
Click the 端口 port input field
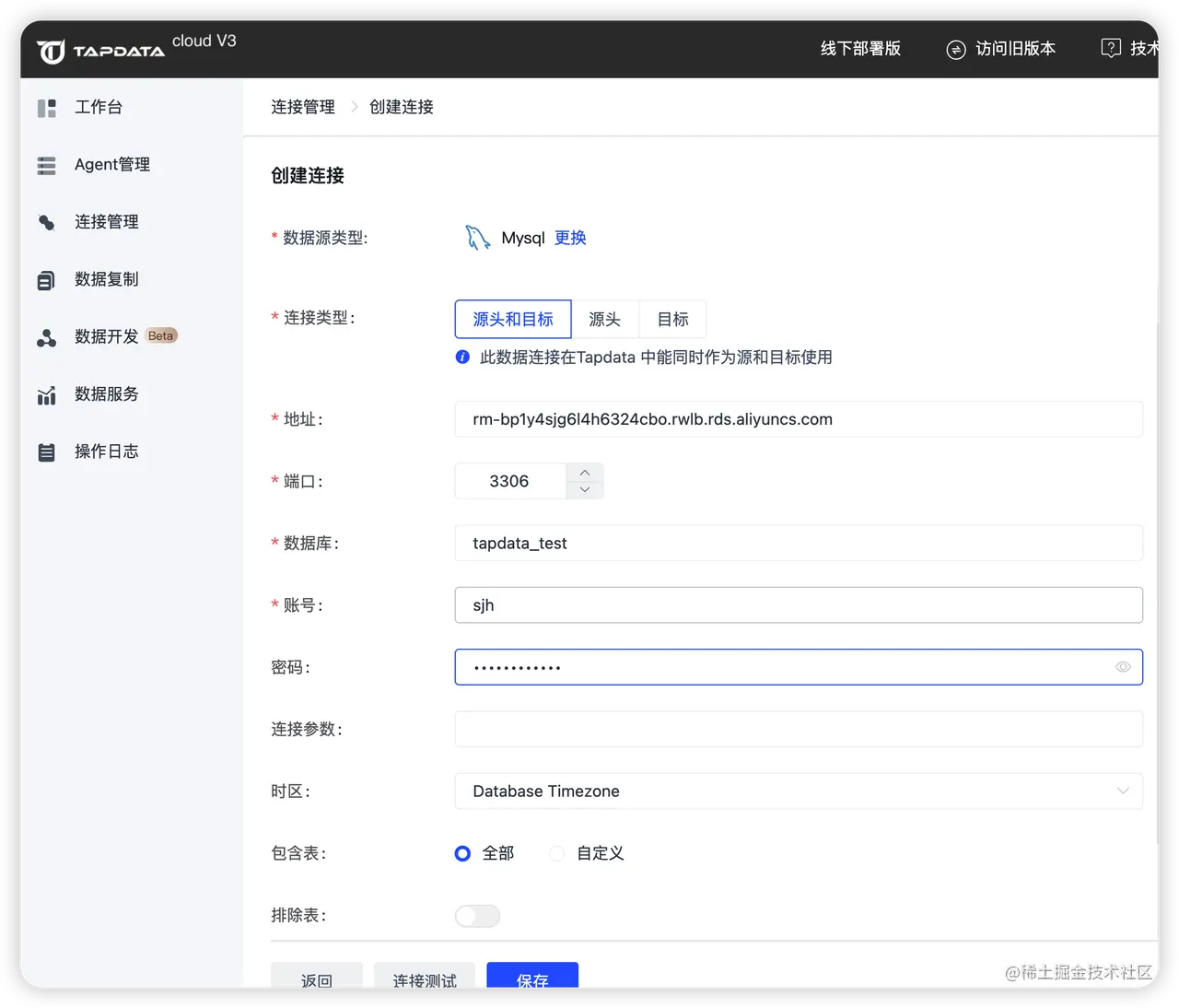[x=510, y=481]
